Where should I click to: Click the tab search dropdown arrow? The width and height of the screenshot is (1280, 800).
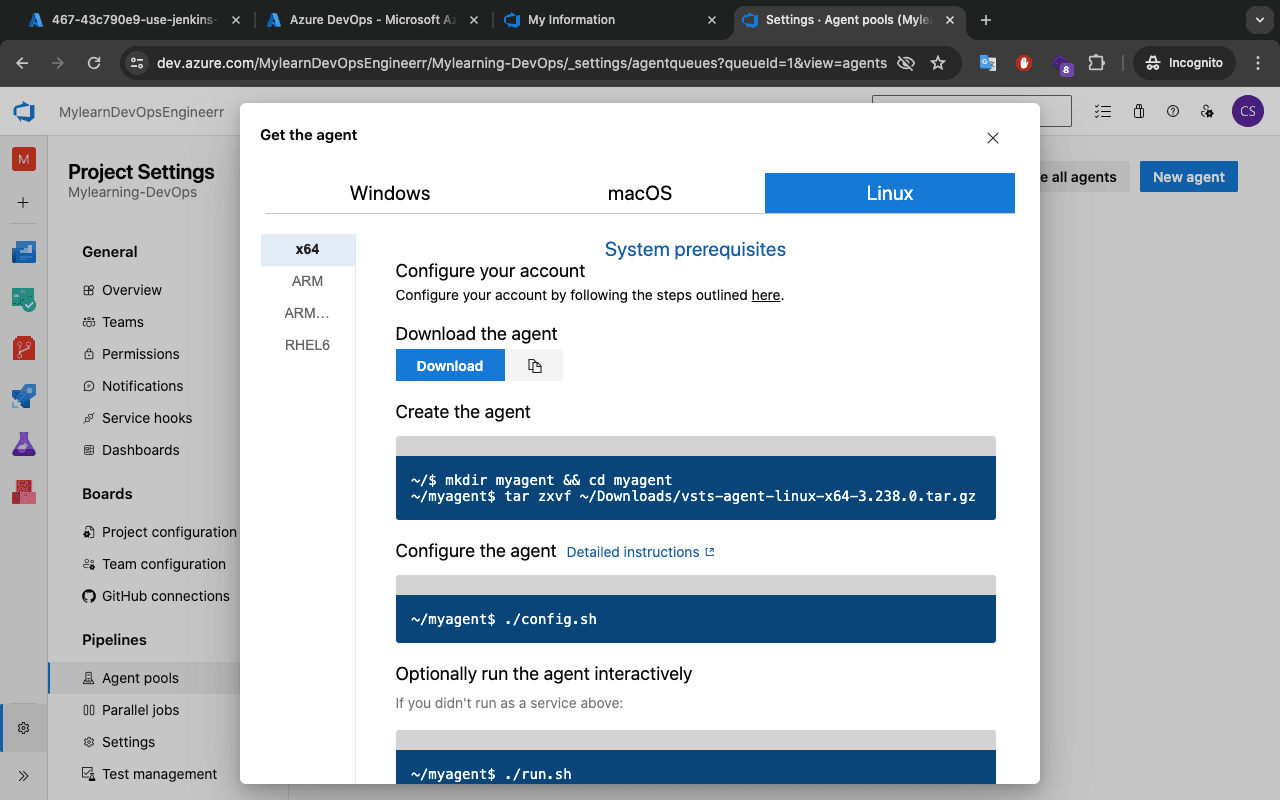click(1258, 20)
